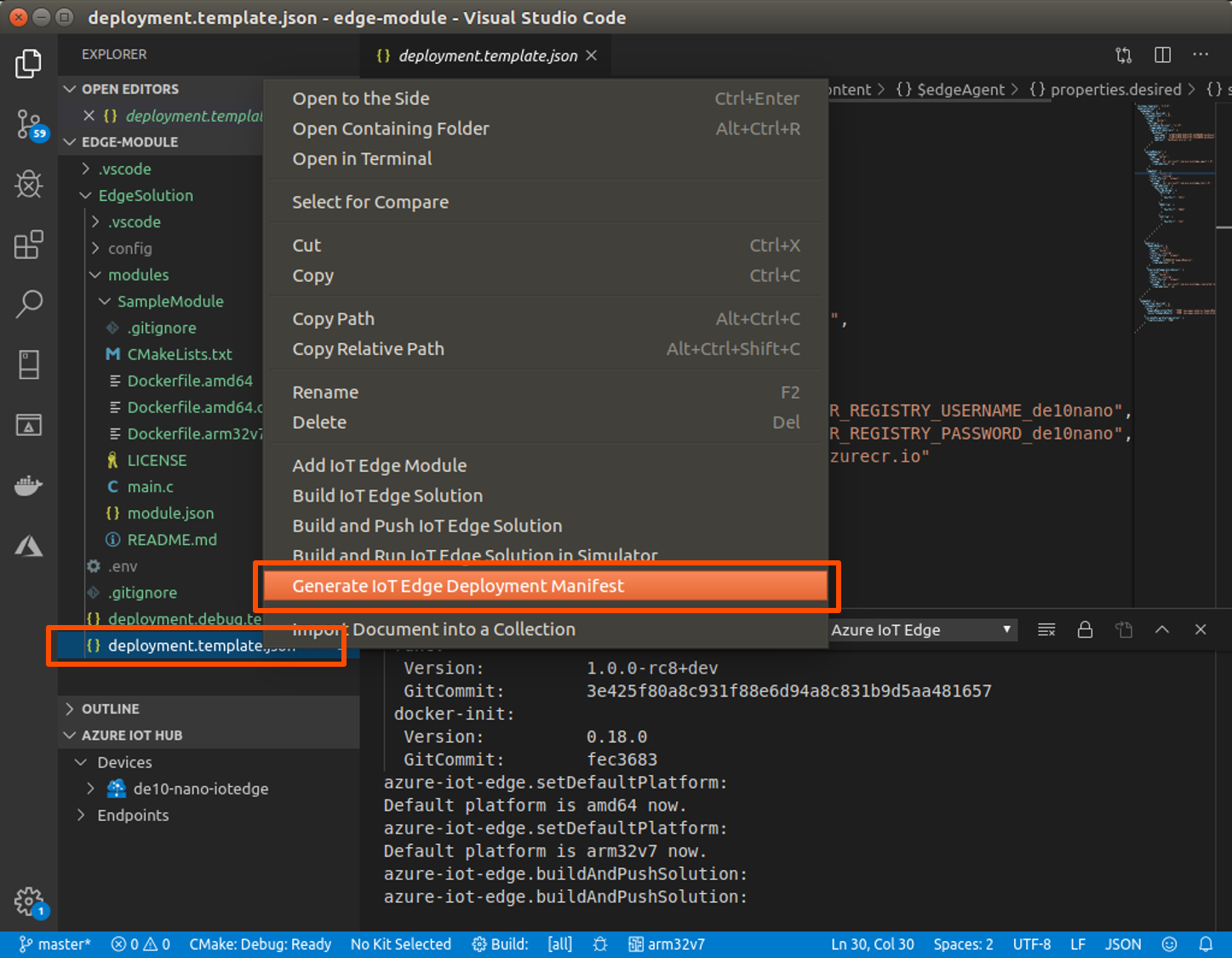
Task: Click the arm32v7 platform in status bar
Action: [x=667, y=944]
